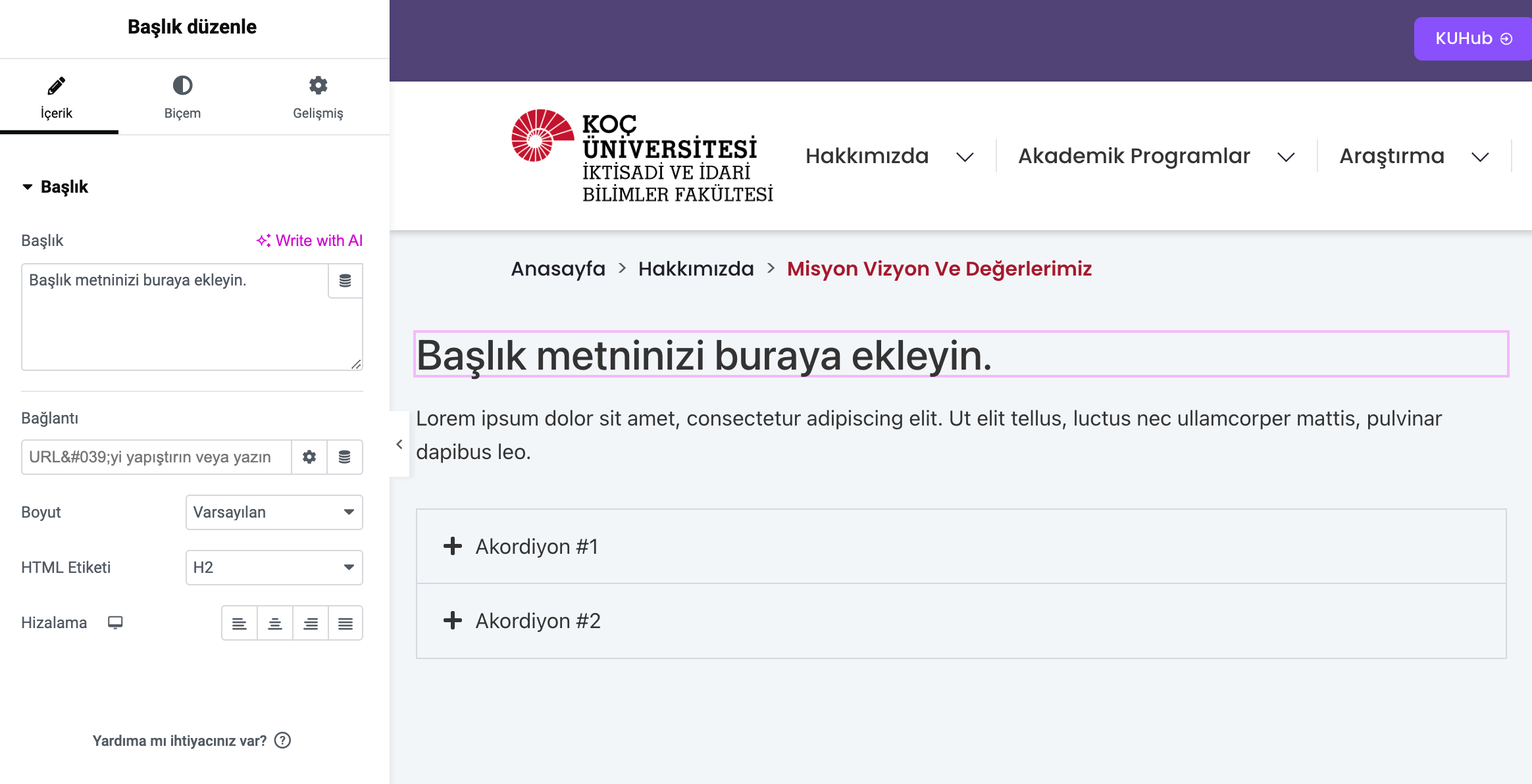Click the help question mark icon
1532x784 pixels.
tap(283, 741)
